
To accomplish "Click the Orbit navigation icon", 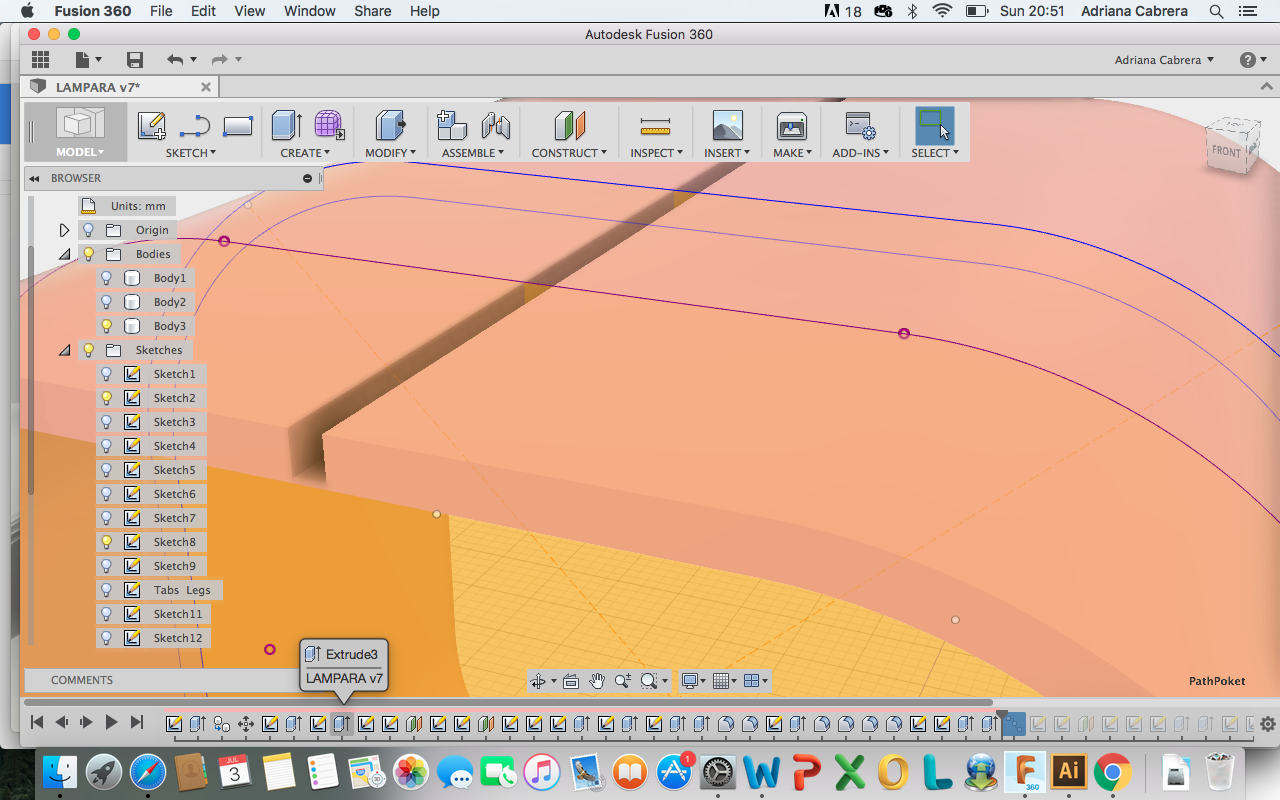I will click(538, 681).
